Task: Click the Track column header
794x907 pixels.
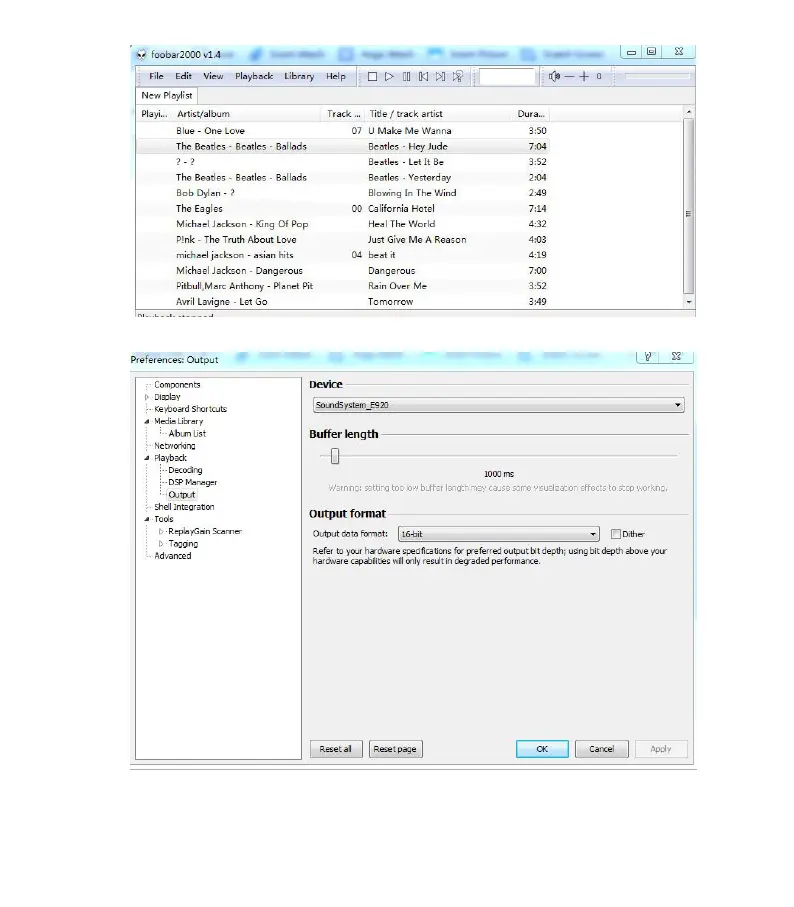Action: pos(343,114)
